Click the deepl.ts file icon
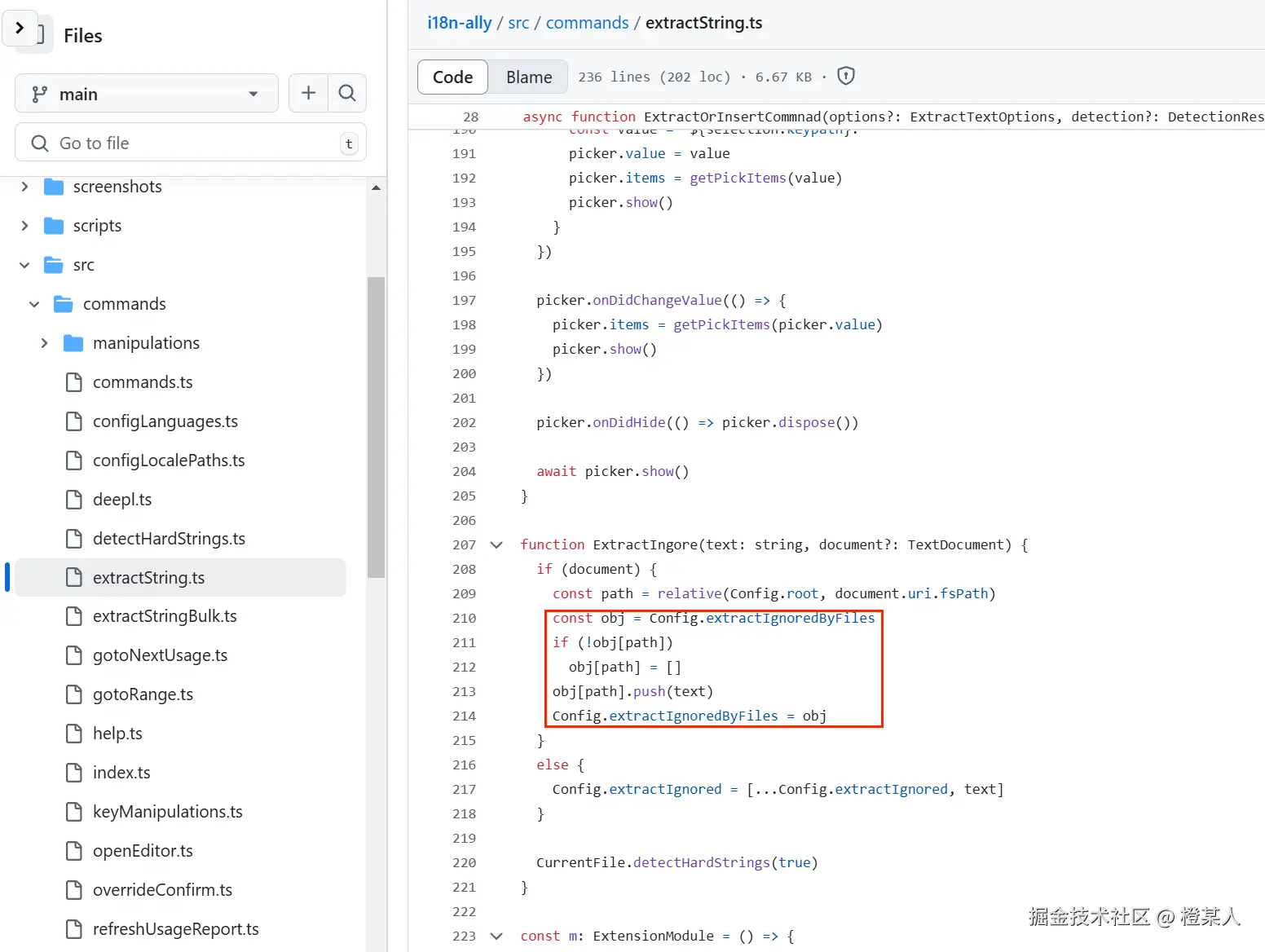The width and height of the screenshot is (1265, 952). (x=74, y=500)
